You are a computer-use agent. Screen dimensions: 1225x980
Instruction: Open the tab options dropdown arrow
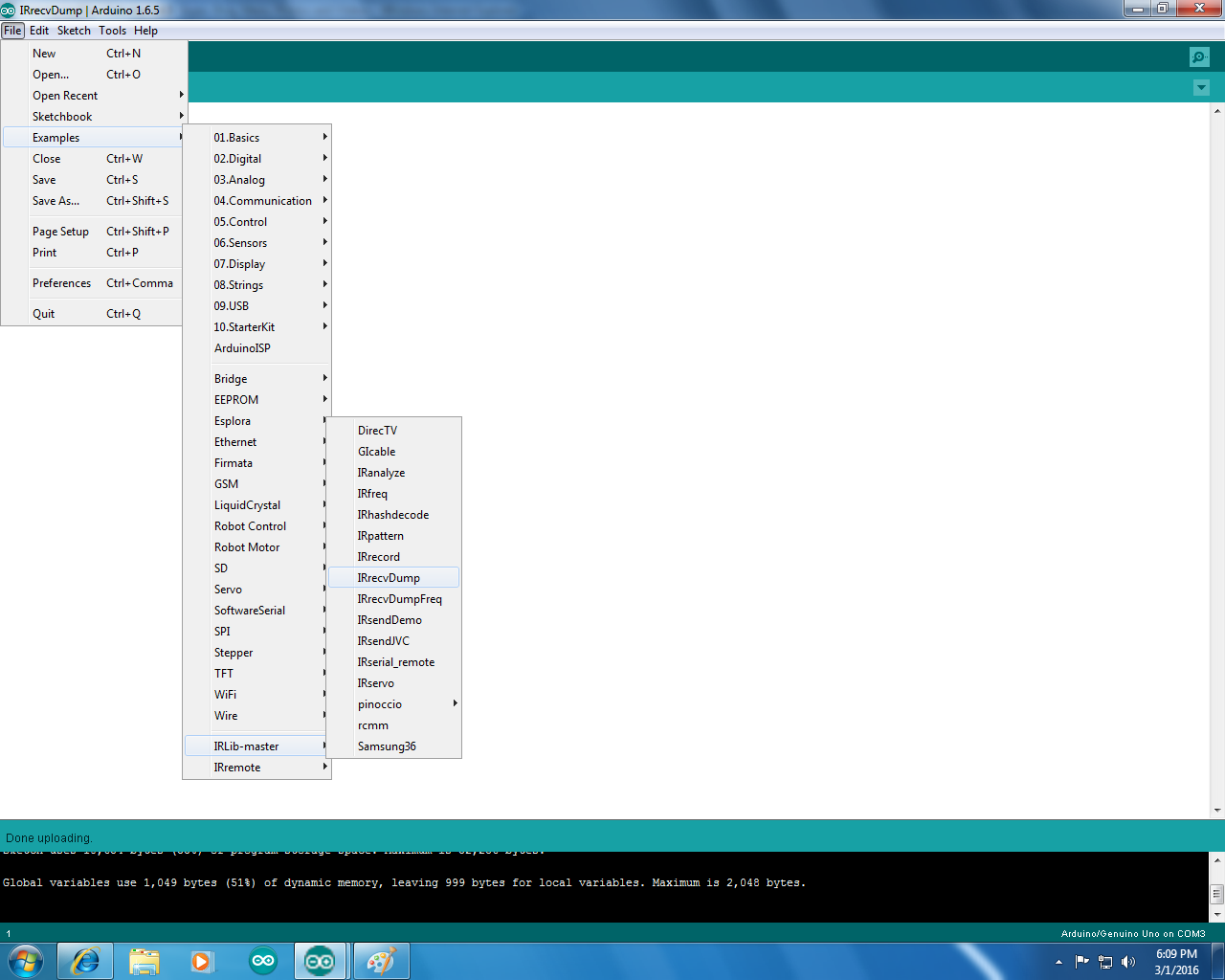pyautogui.click(x=1201, y=88)
